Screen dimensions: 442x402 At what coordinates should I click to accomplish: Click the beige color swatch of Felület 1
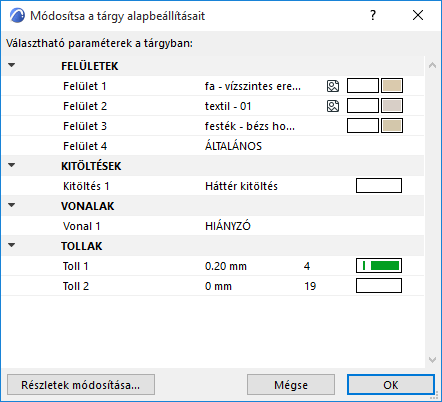coord(392,86)
